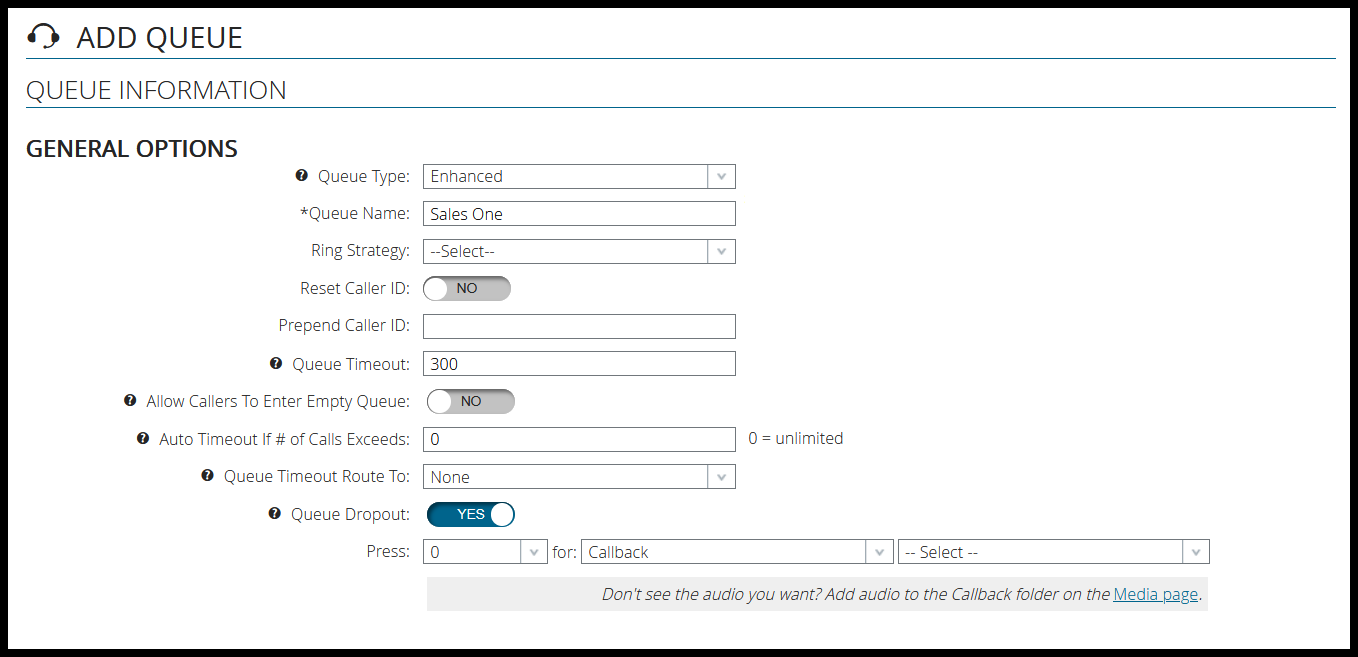Screen dimensions: 1358x657
Task: Click the Queue Name field containing Sales One
Action: tap(580, 214)
